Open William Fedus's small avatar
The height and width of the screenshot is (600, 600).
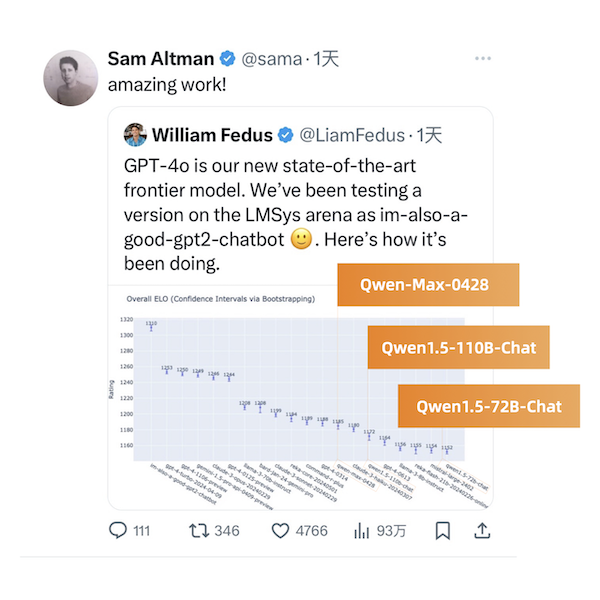pos(134,135)
